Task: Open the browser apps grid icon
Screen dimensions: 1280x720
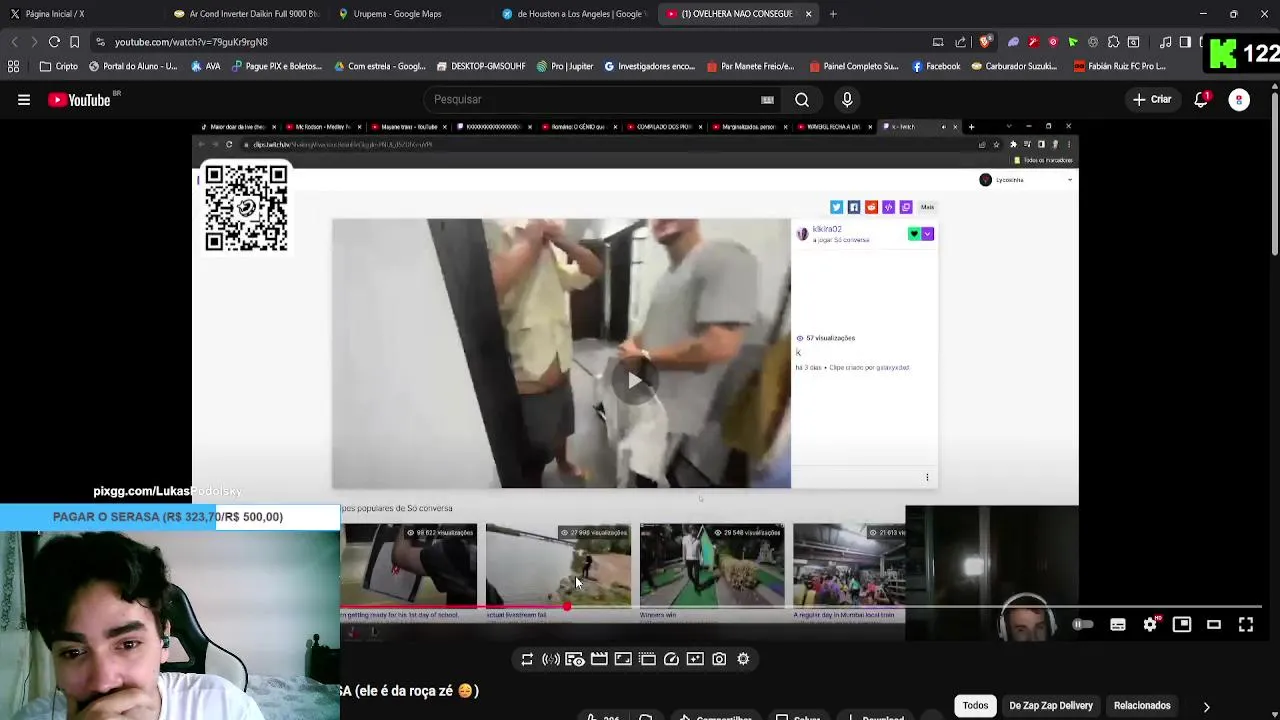Action: 14,66
